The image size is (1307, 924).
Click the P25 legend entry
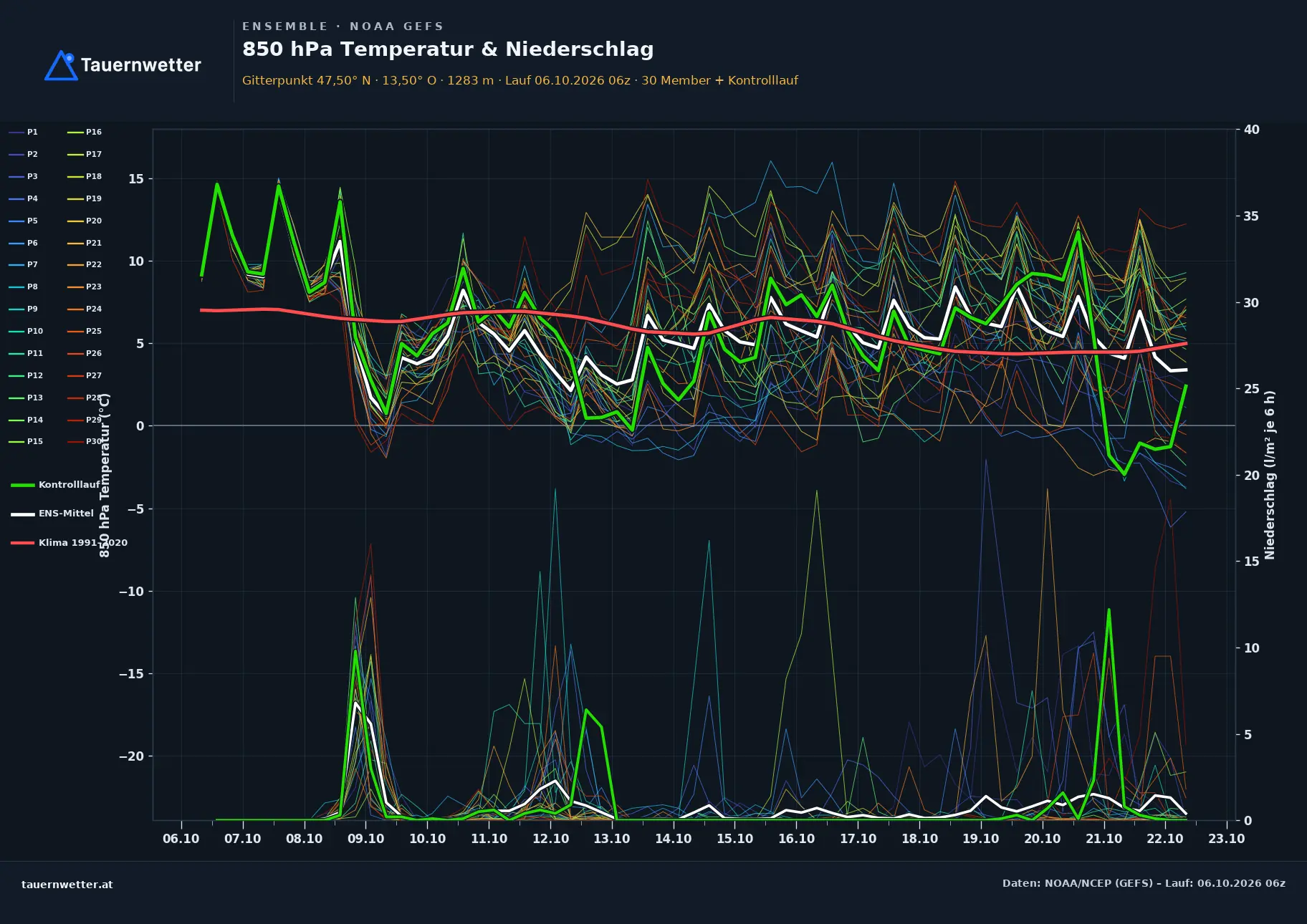tap(85, 331)
